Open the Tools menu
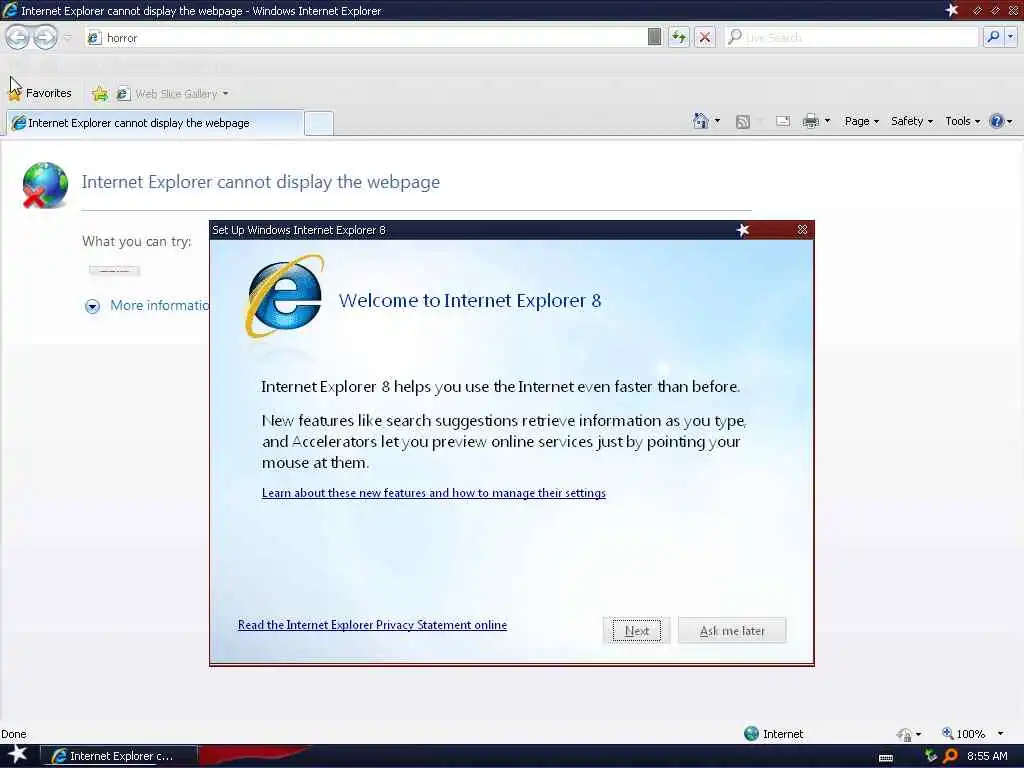The width and height of the screenshot is (1024, 768). pyautogui.click(x=963, y=121)
